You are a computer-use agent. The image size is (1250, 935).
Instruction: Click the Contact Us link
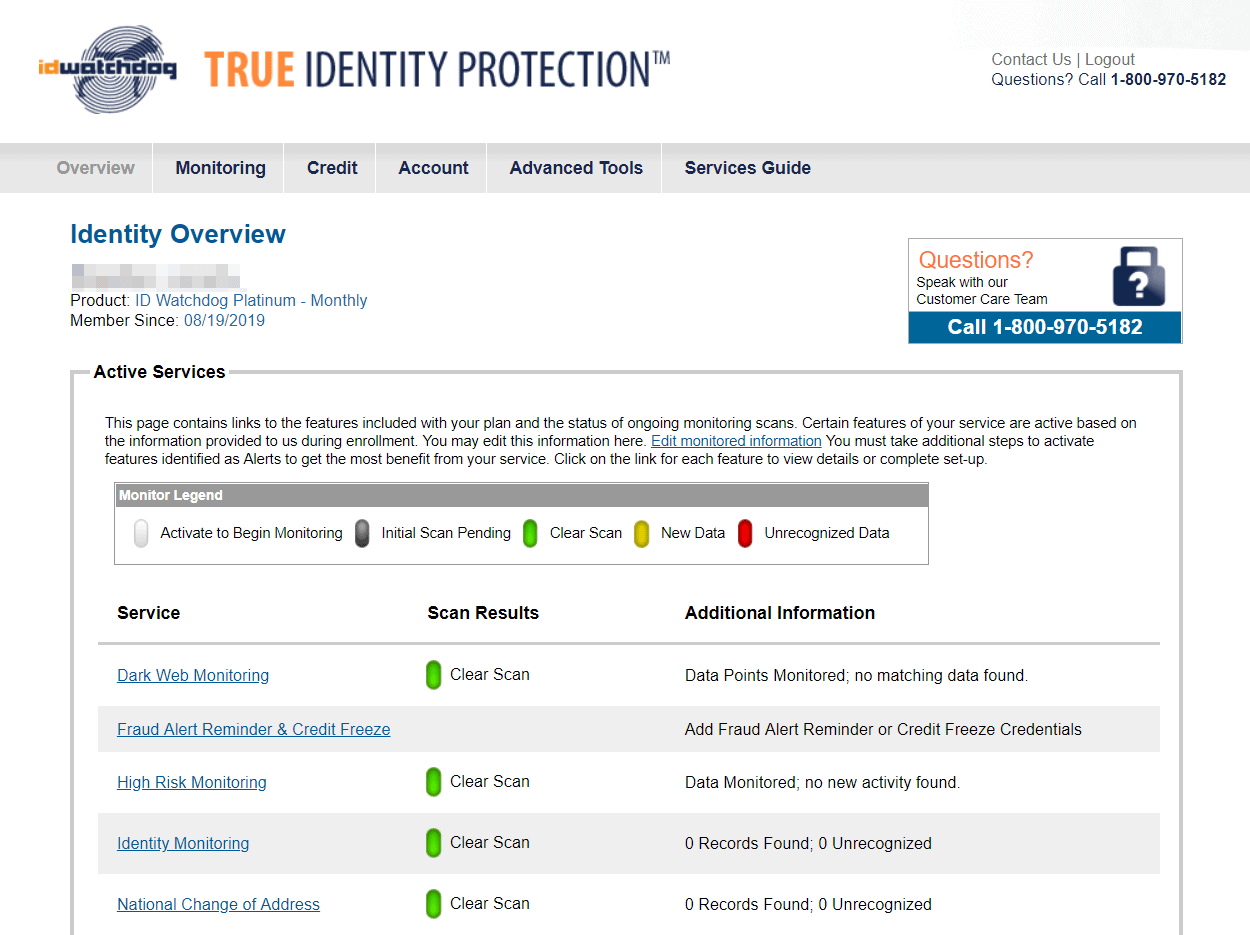click(1031, 59)
